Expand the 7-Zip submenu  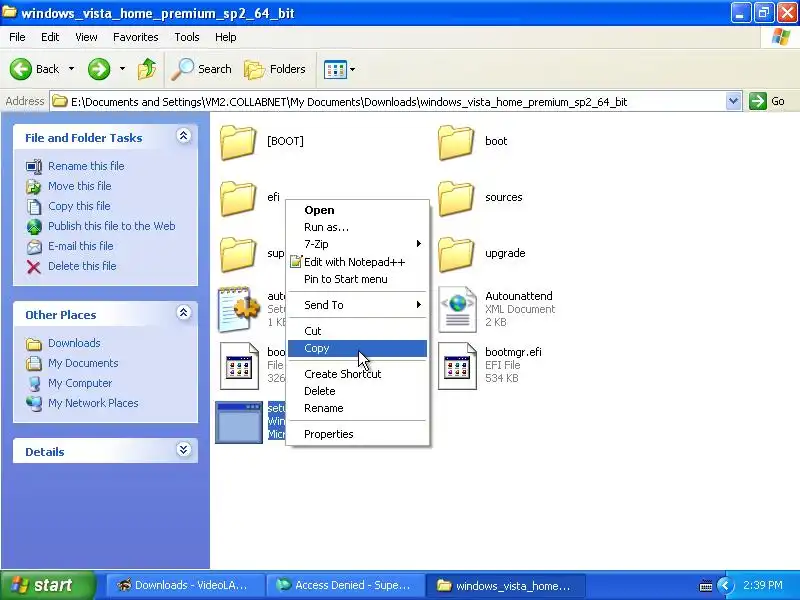(x=357, y=244)
